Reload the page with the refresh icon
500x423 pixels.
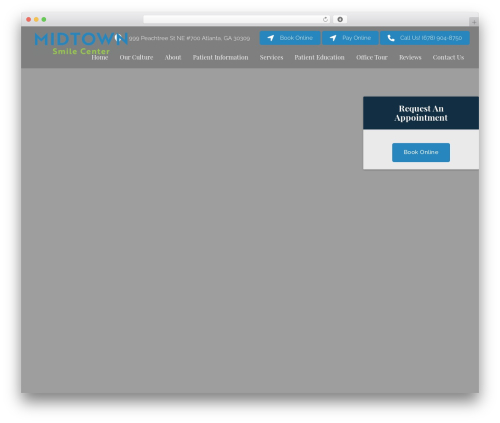click(x=325, y=19)
